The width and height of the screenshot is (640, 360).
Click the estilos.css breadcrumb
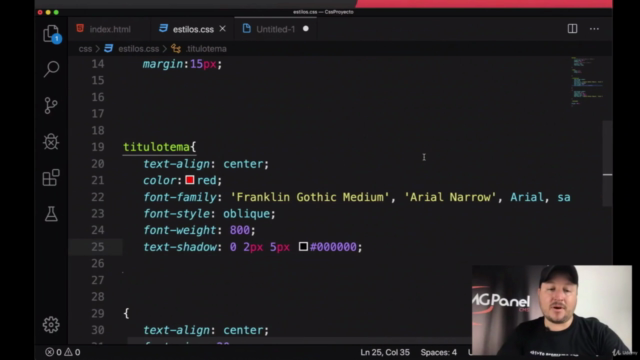coord(138,49)
